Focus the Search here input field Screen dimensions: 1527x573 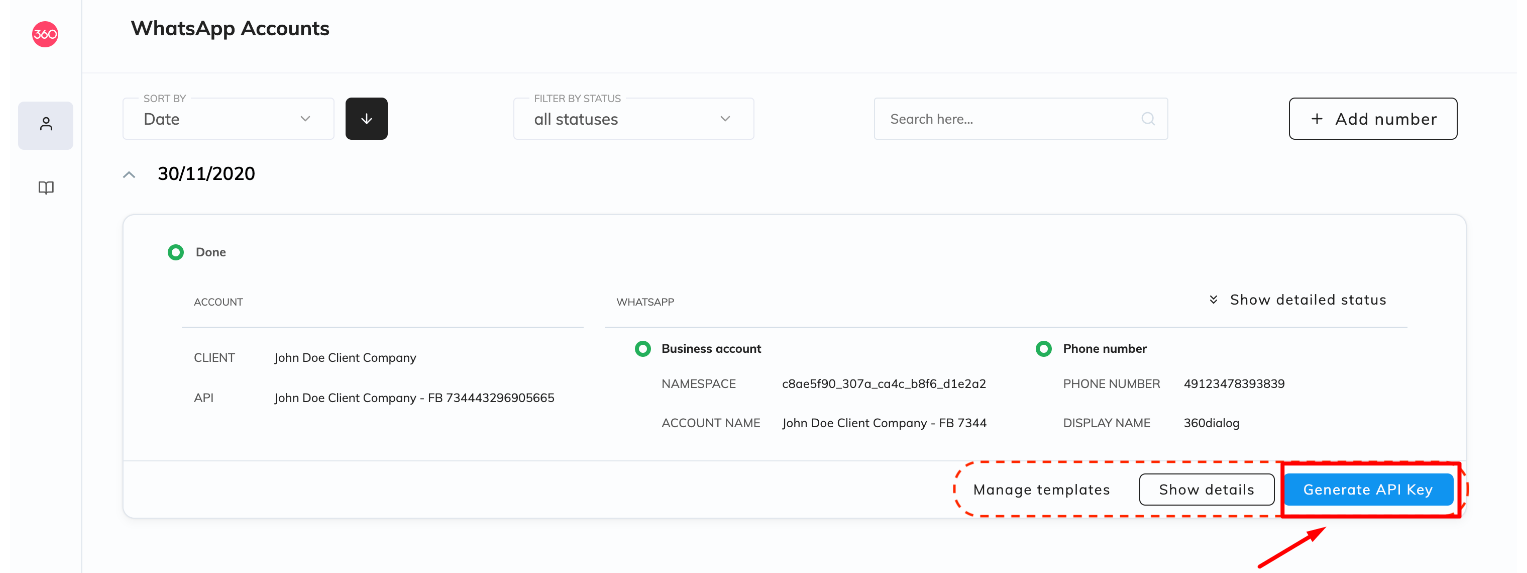pyautogui.click(x=1021, y=118)
